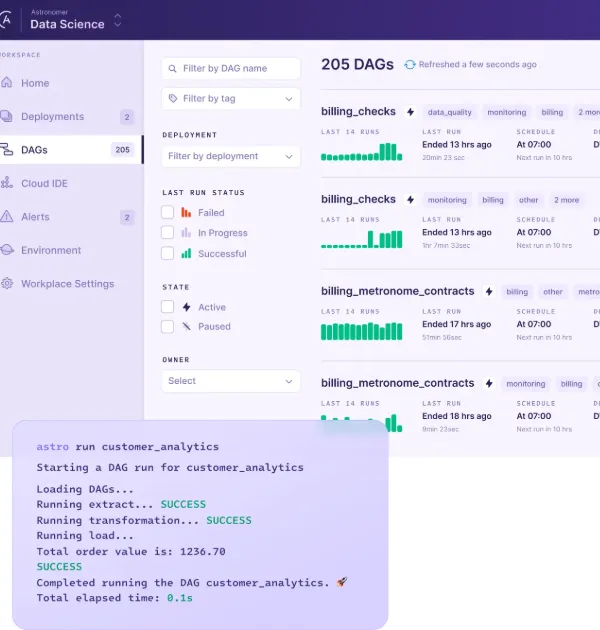The width and height of the screenshot is (600, 630).
Task: Click the green Successful bars icon
Action: click(186, 253)
